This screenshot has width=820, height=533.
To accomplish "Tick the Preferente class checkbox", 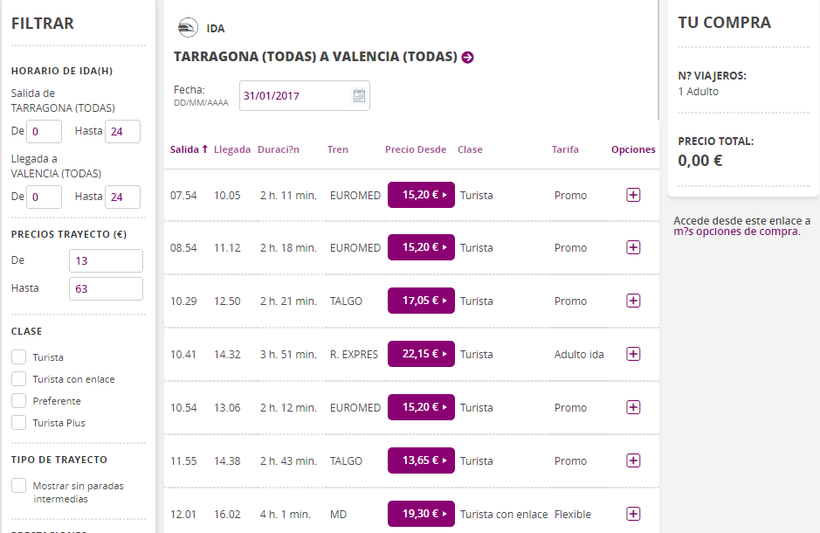I will (x=19, y=401).
